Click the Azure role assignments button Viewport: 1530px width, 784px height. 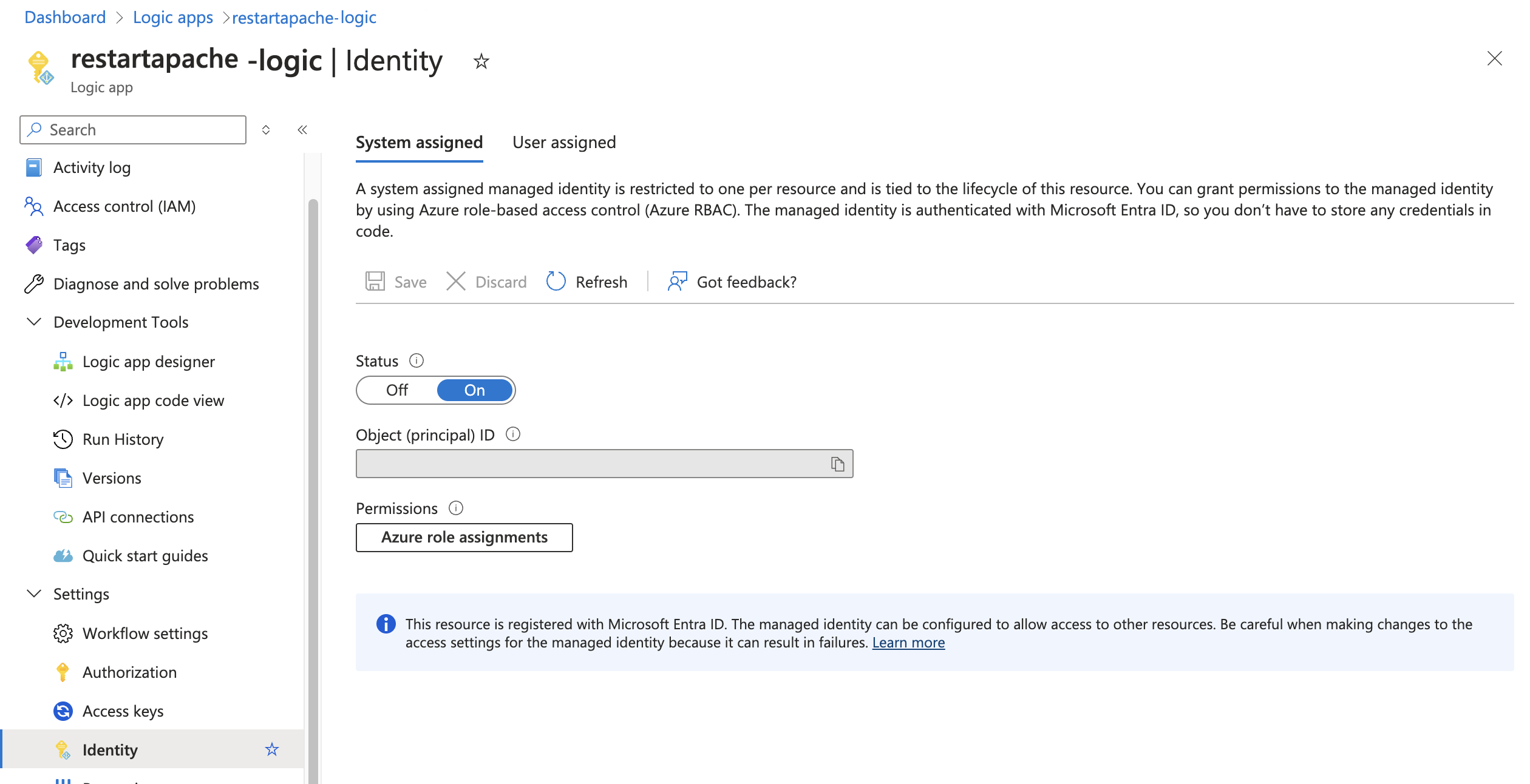pyautogui.click(x=464, y=538)
